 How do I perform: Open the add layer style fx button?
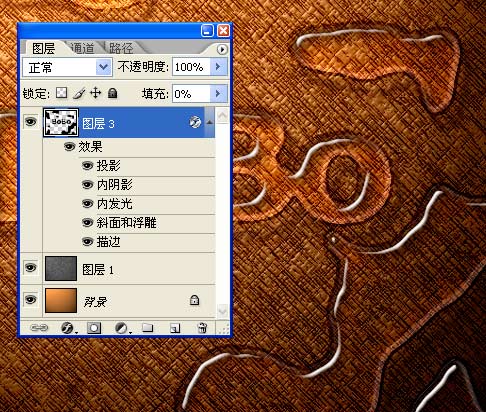click(x=68, y=328)
